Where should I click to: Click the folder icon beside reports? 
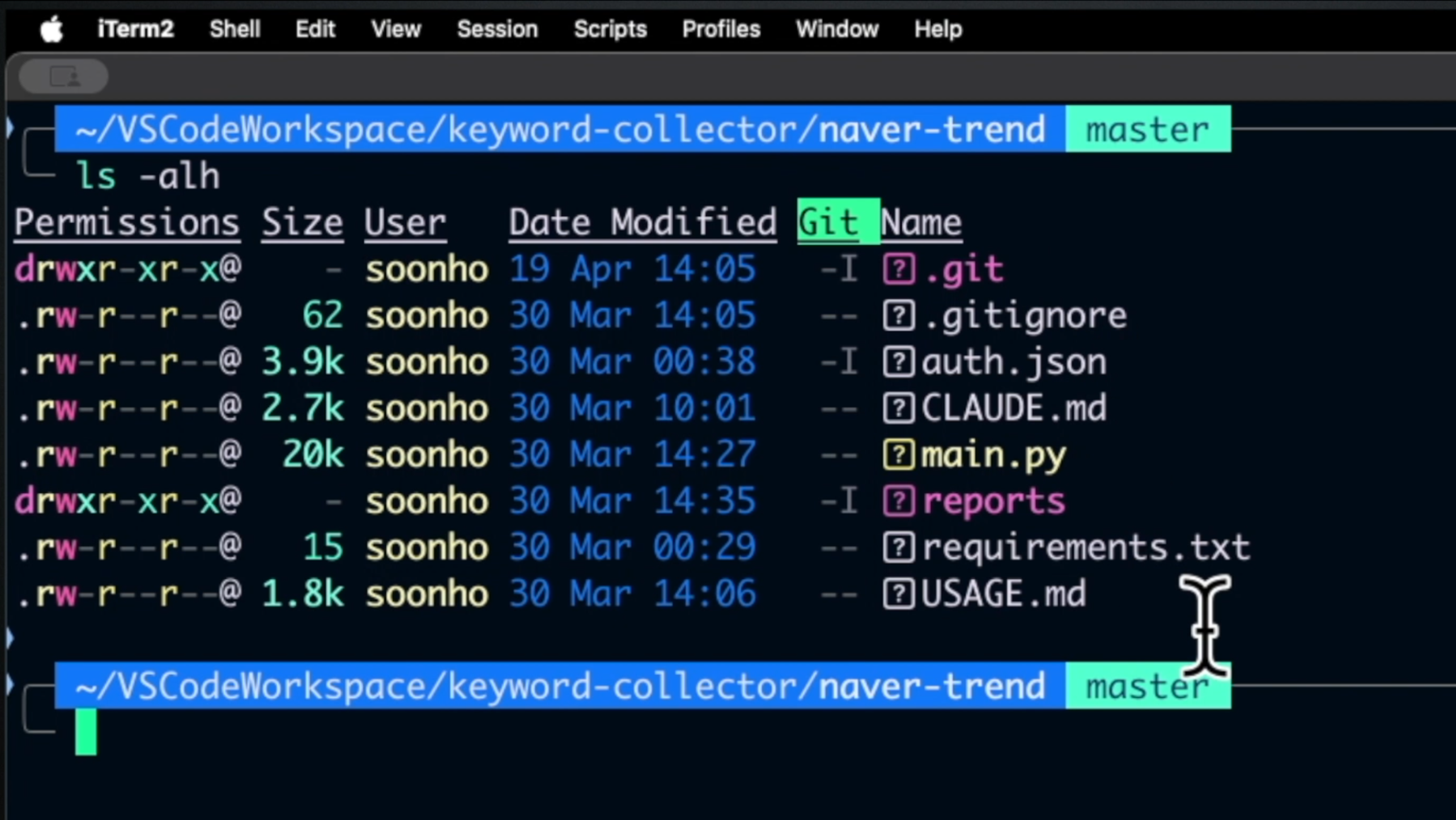click(899, 501)
